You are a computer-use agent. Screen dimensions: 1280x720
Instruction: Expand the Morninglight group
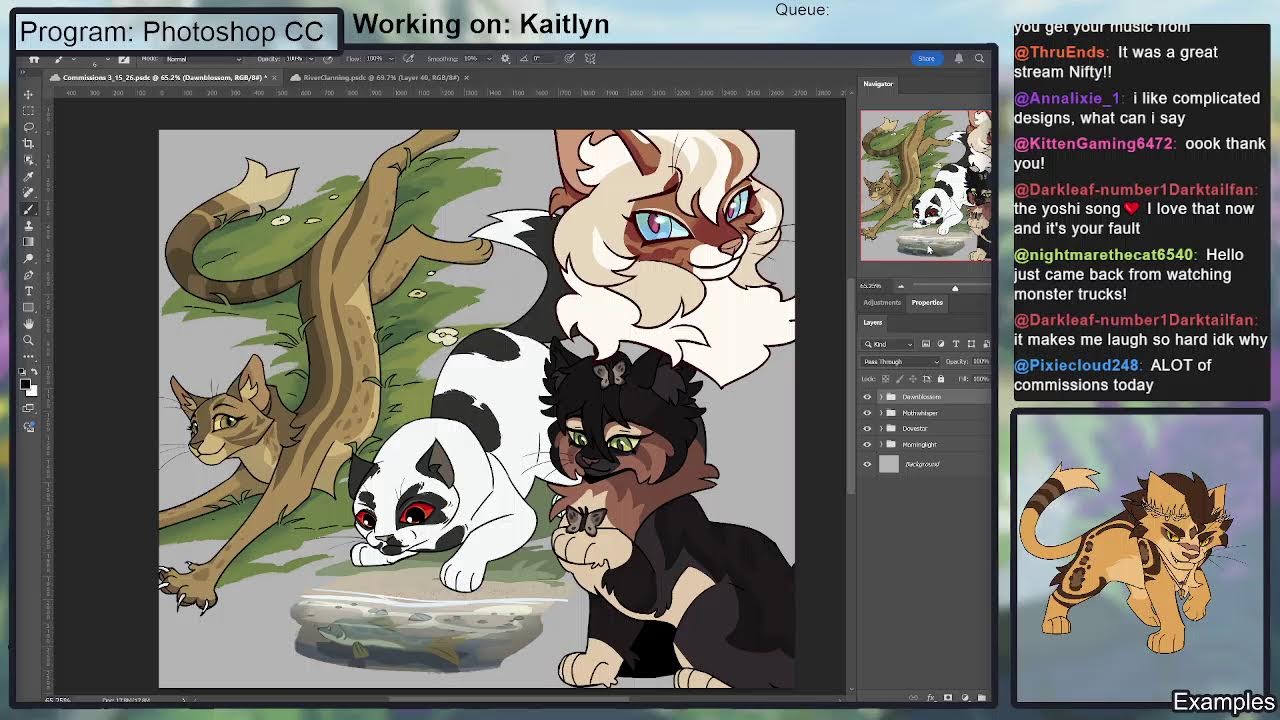(881, 444)
